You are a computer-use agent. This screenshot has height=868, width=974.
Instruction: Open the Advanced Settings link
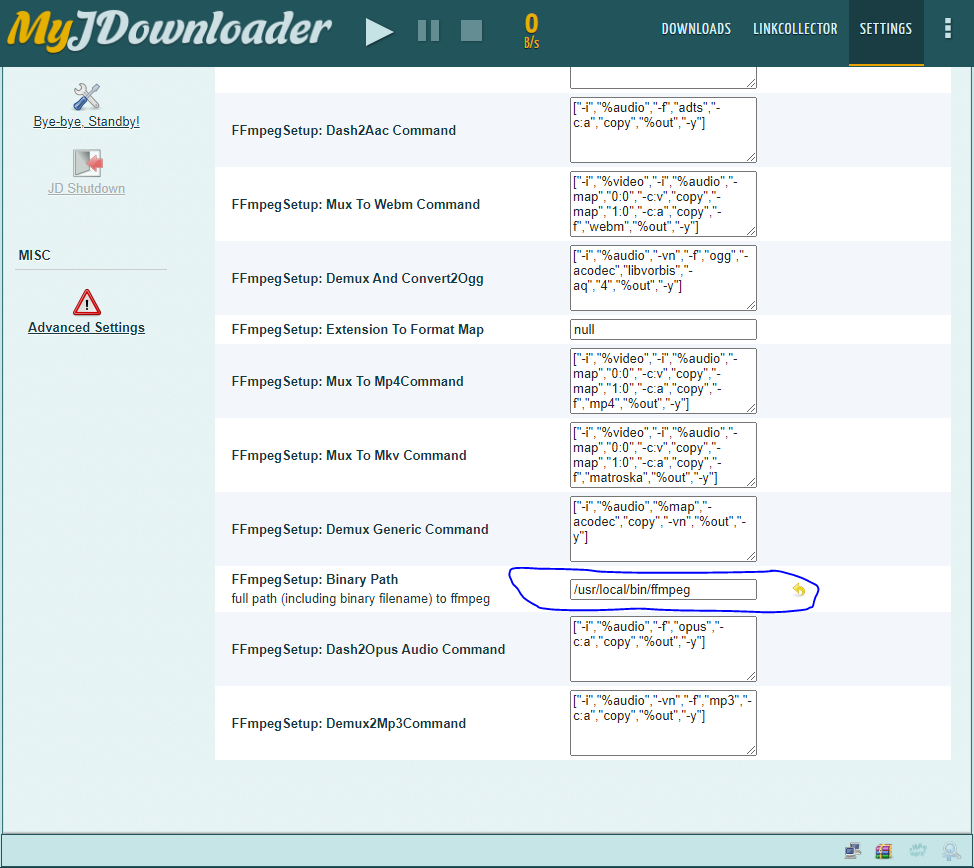point(86,327)
